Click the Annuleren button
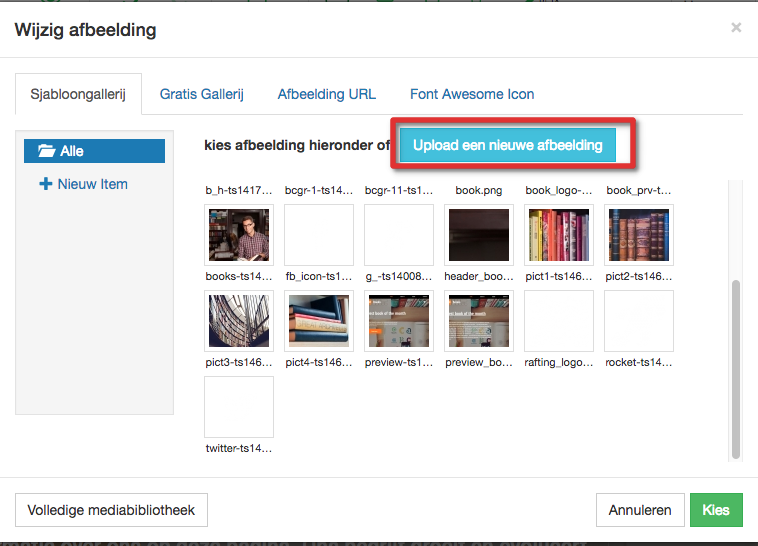The image size is (758, 546). tap(640, 510)
